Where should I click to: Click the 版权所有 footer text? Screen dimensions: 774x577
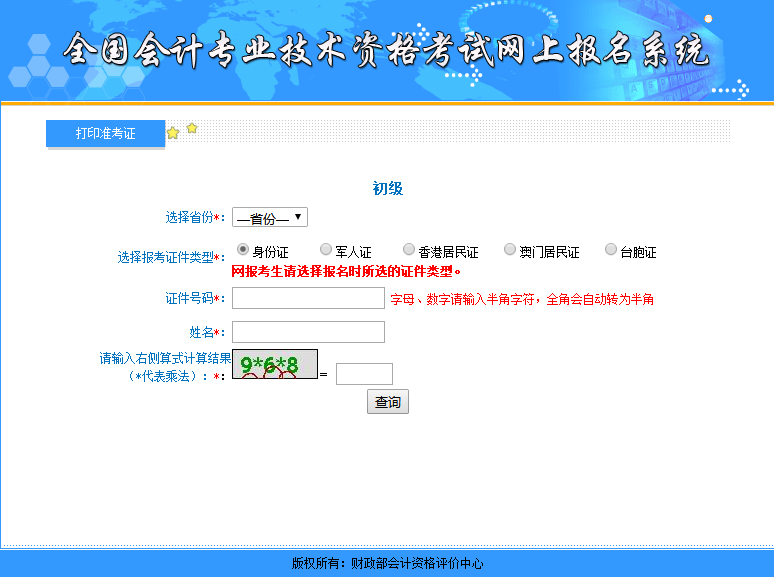tap(387, 563)
